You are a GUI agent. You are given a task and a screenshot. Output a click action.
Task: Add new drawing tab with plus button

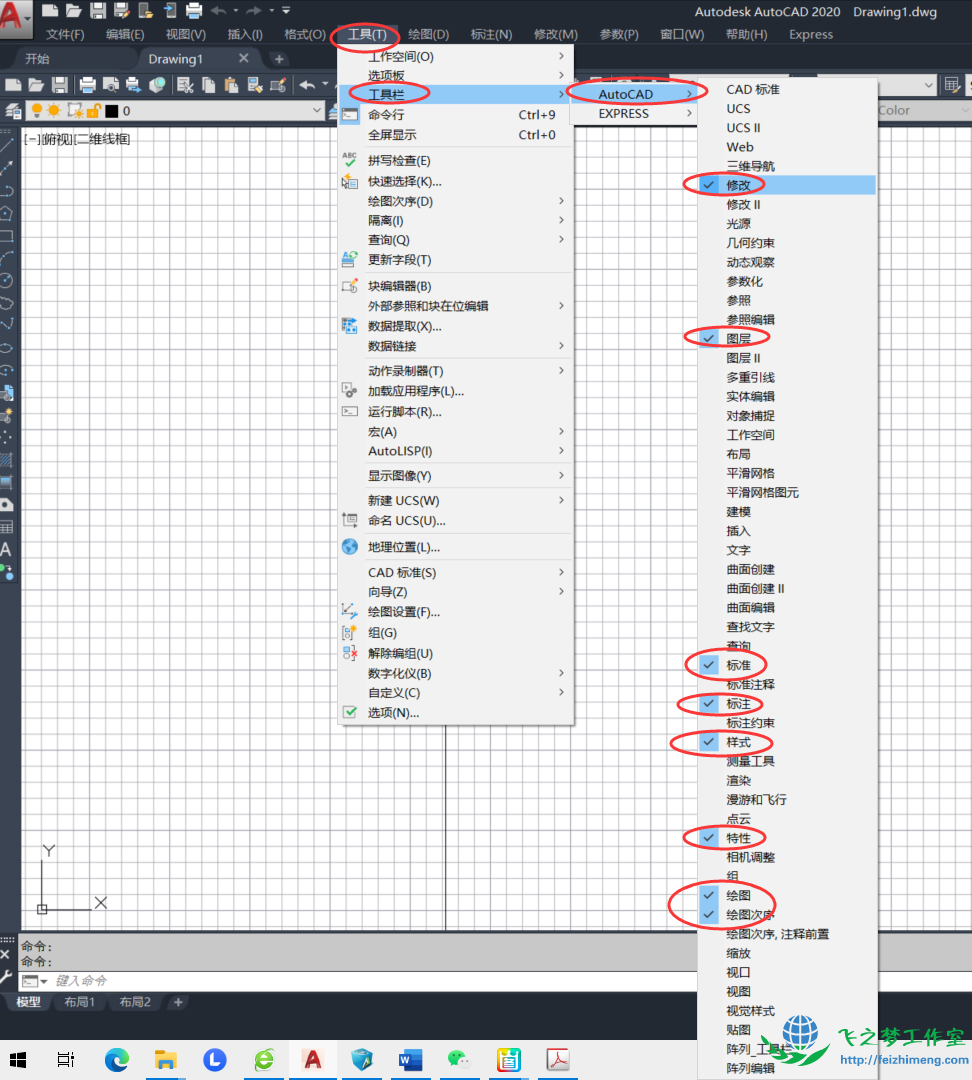pos(279,59)
